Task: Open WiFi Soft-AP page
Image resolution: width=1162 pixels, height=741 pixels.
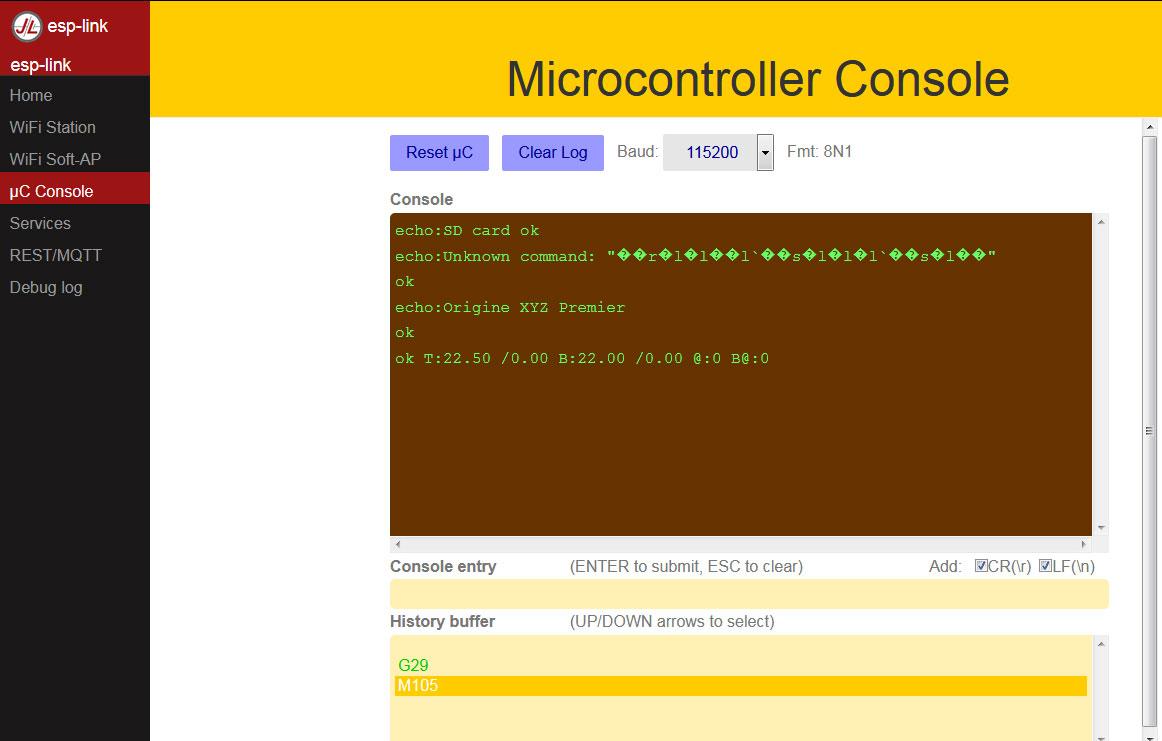Action: pos(55,159)
